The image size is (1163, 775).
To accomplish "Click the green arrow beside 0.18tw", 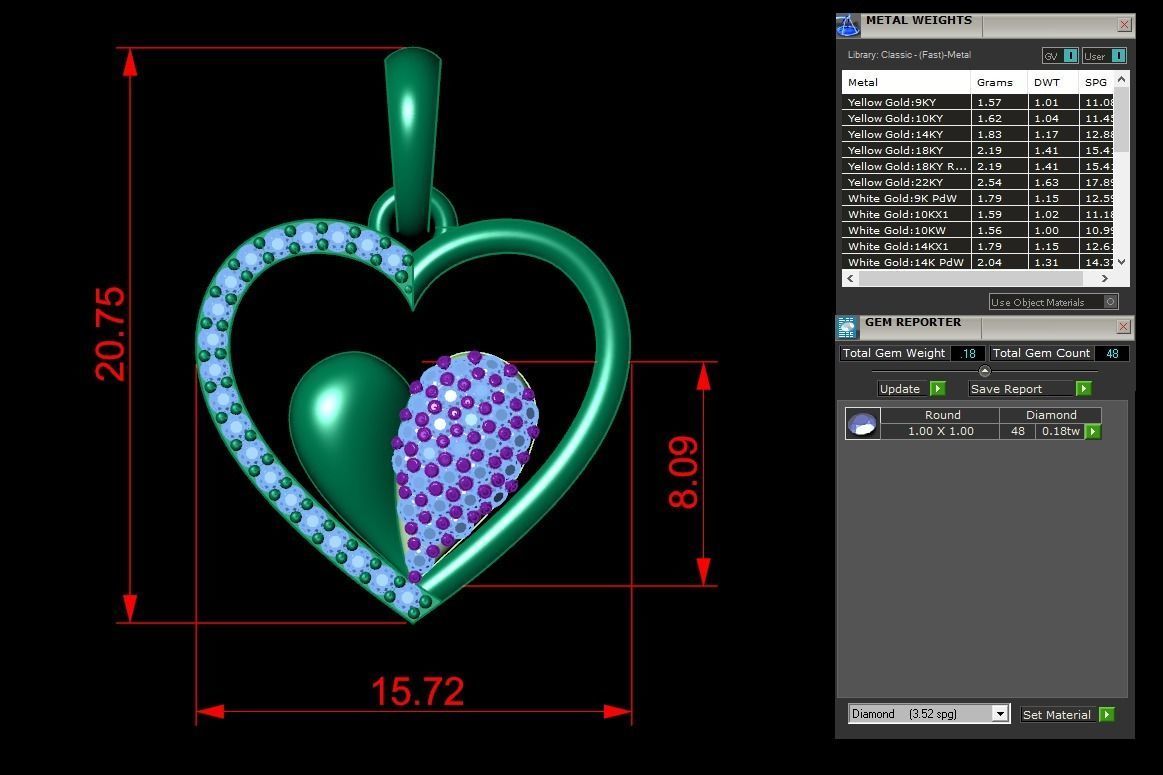I will 1093,431.
